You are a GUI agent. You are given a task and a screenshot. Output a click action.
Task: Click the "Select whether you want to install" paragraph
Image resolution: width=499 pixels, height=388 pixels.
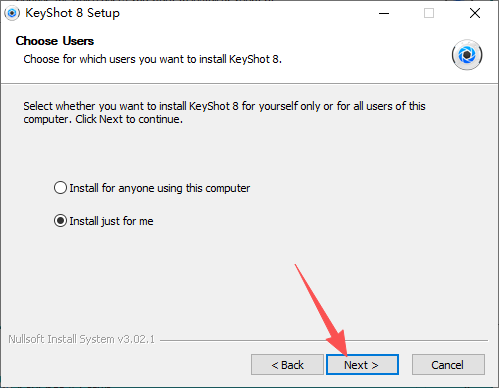tap(224, 112)
